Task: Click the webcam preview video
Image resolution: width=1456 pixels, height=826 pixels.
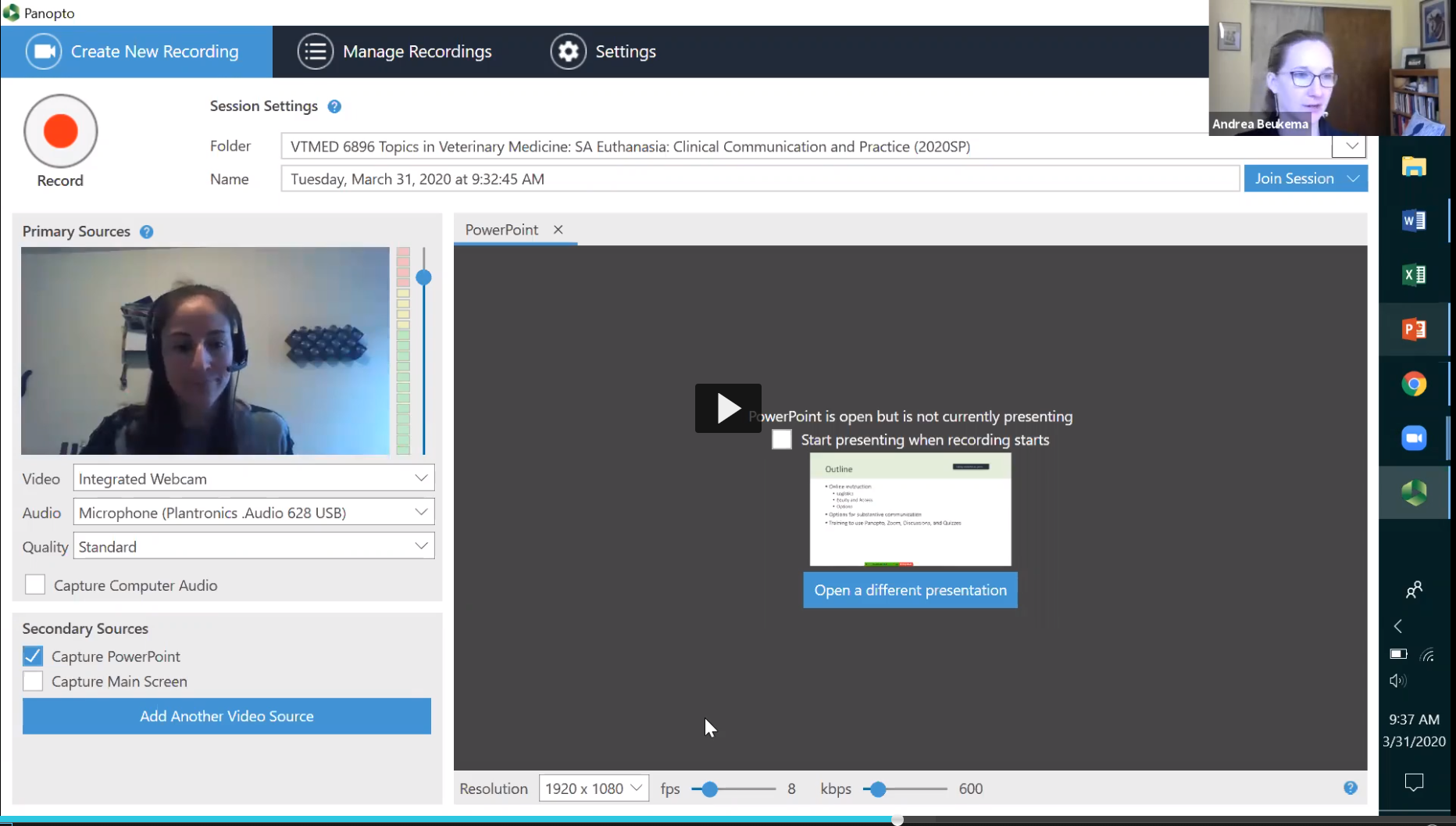Action: (205, 351)
